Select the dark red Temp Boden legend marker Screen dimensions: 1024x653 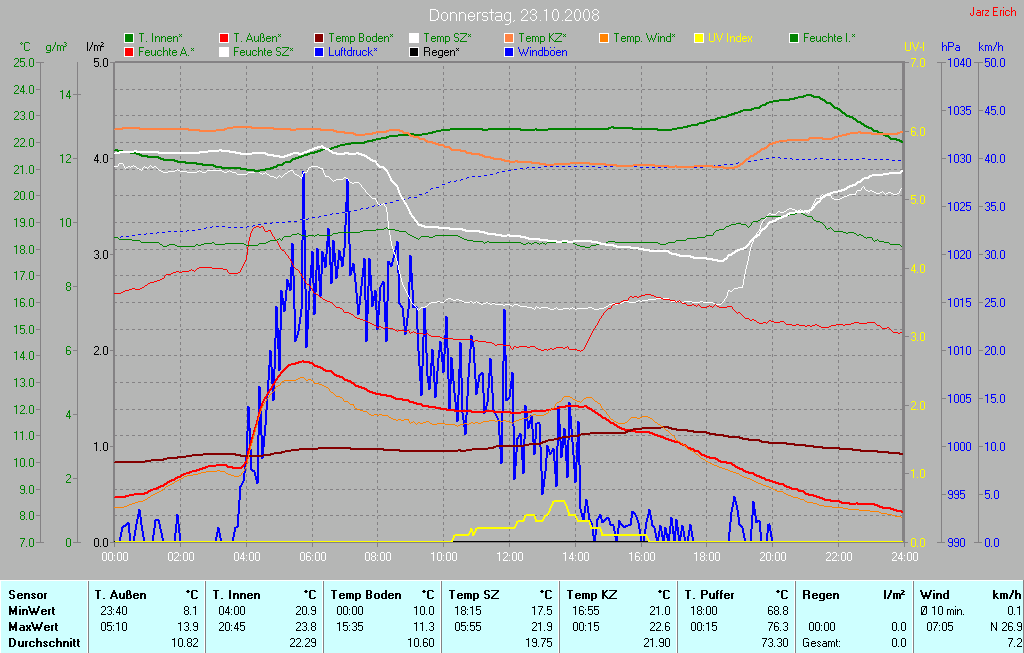pos(319,38)
